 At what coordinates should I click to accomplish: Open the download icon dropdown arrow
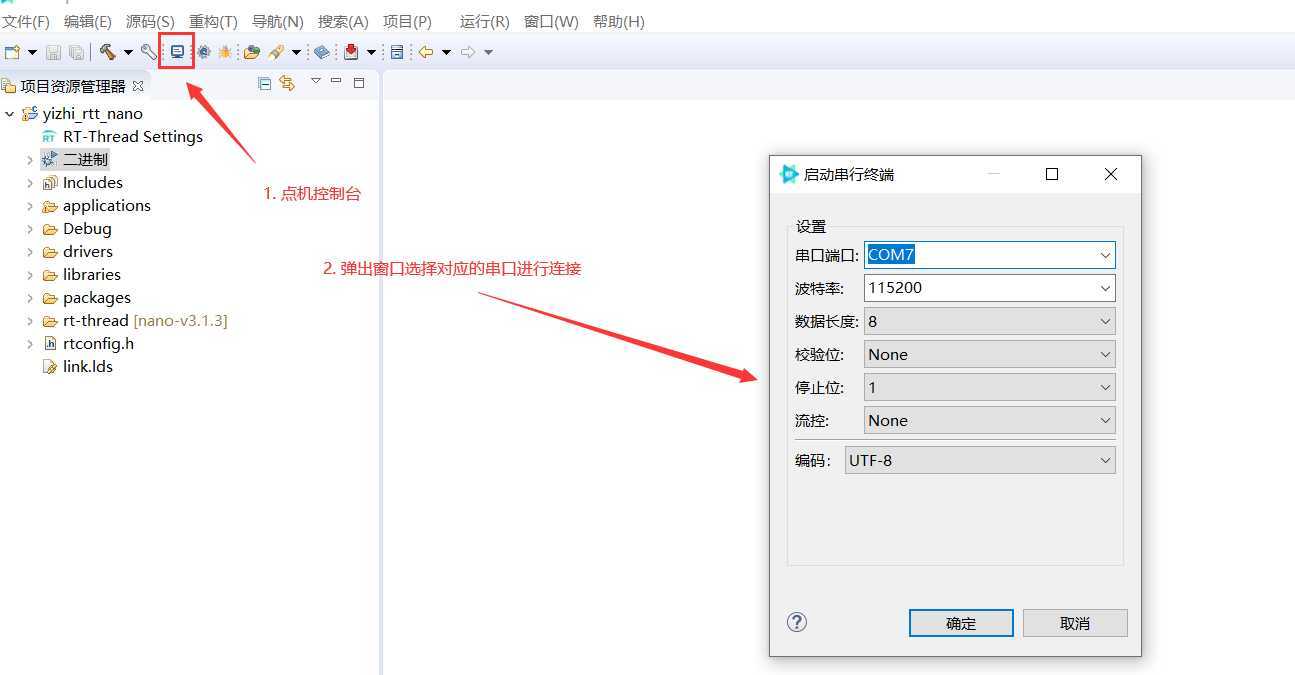click(x=371, y=52)
